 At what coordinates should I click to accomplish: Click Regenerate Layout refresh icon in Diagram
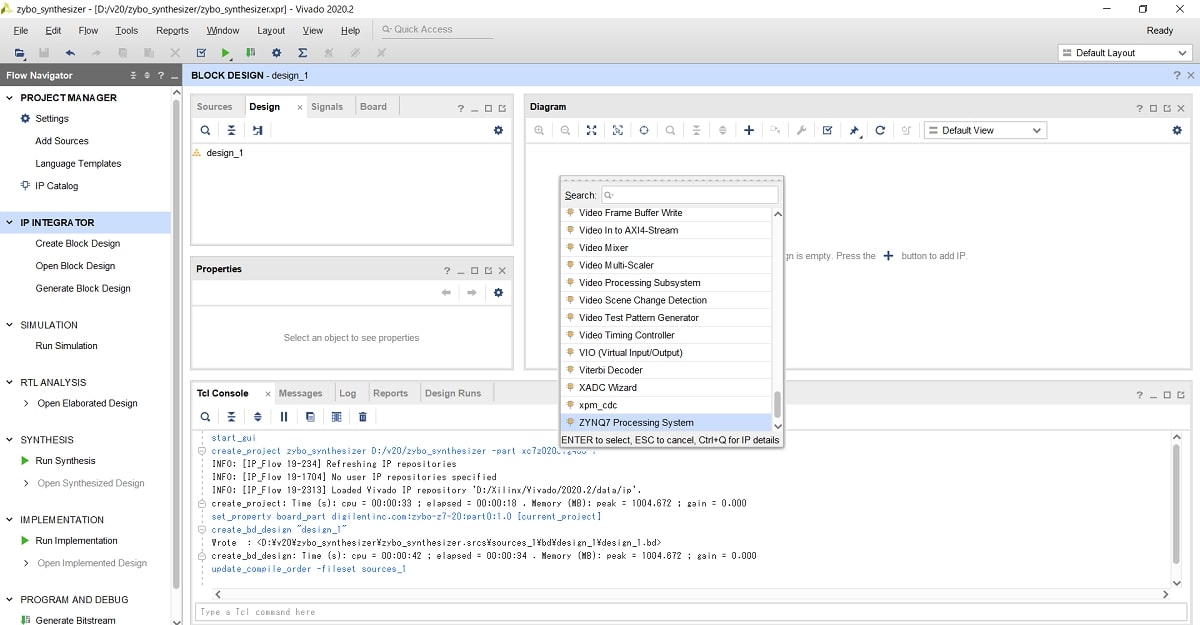click(880, 130)
